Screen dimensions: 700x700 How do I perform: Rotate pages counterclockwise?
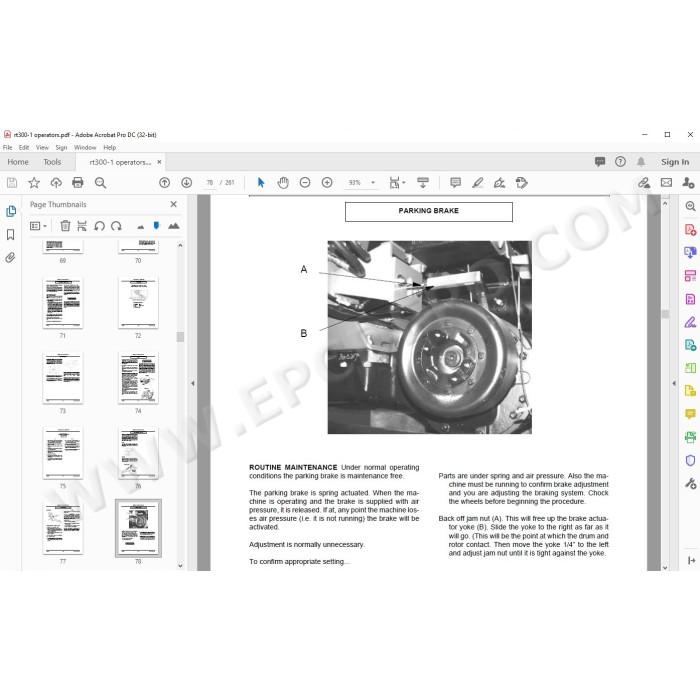(x=99, y=226)
